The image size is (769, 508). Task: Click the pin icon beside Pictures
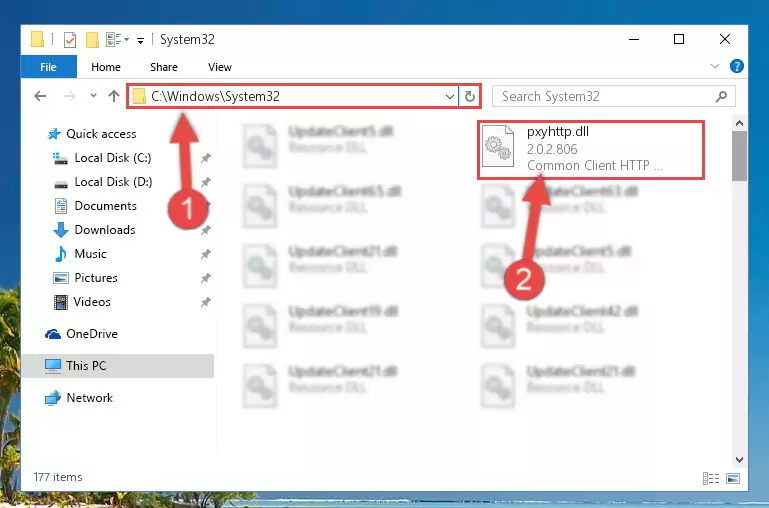tap(205, 278)
